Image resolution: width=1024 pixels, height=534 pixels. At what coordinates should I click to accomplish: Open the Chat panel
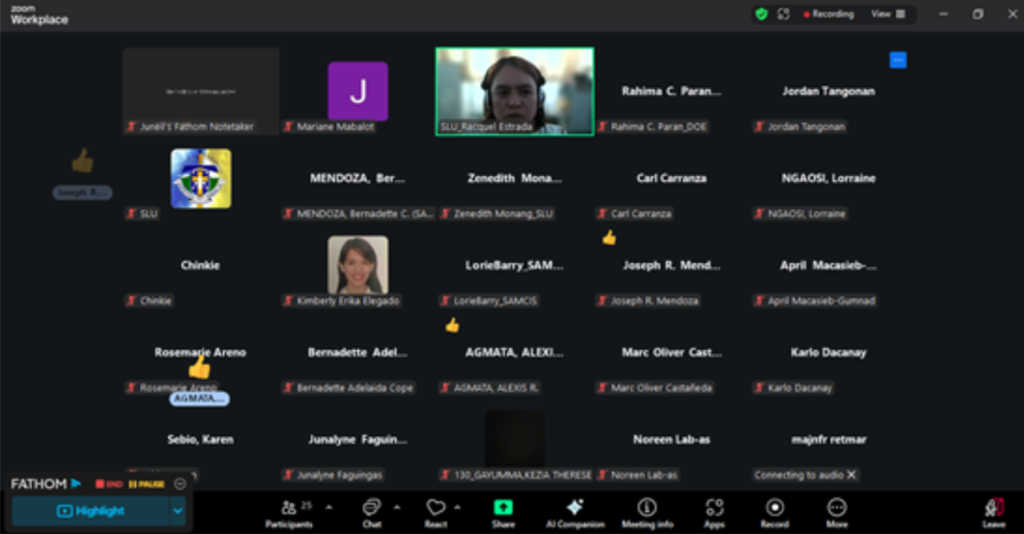coord(371,511)
